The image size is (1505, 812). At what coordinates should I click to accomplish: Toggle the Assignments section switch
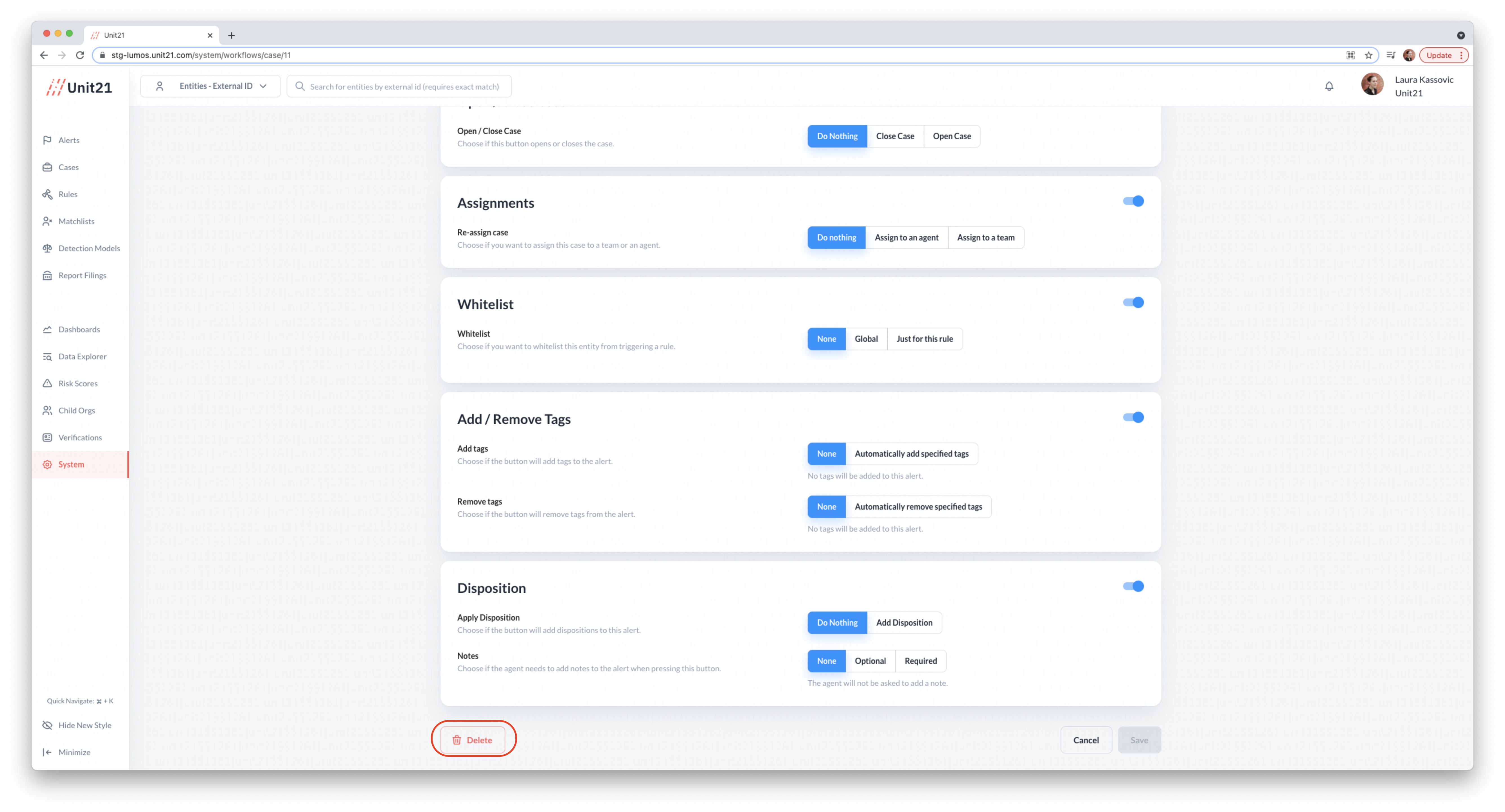(x=1133, y=201)
